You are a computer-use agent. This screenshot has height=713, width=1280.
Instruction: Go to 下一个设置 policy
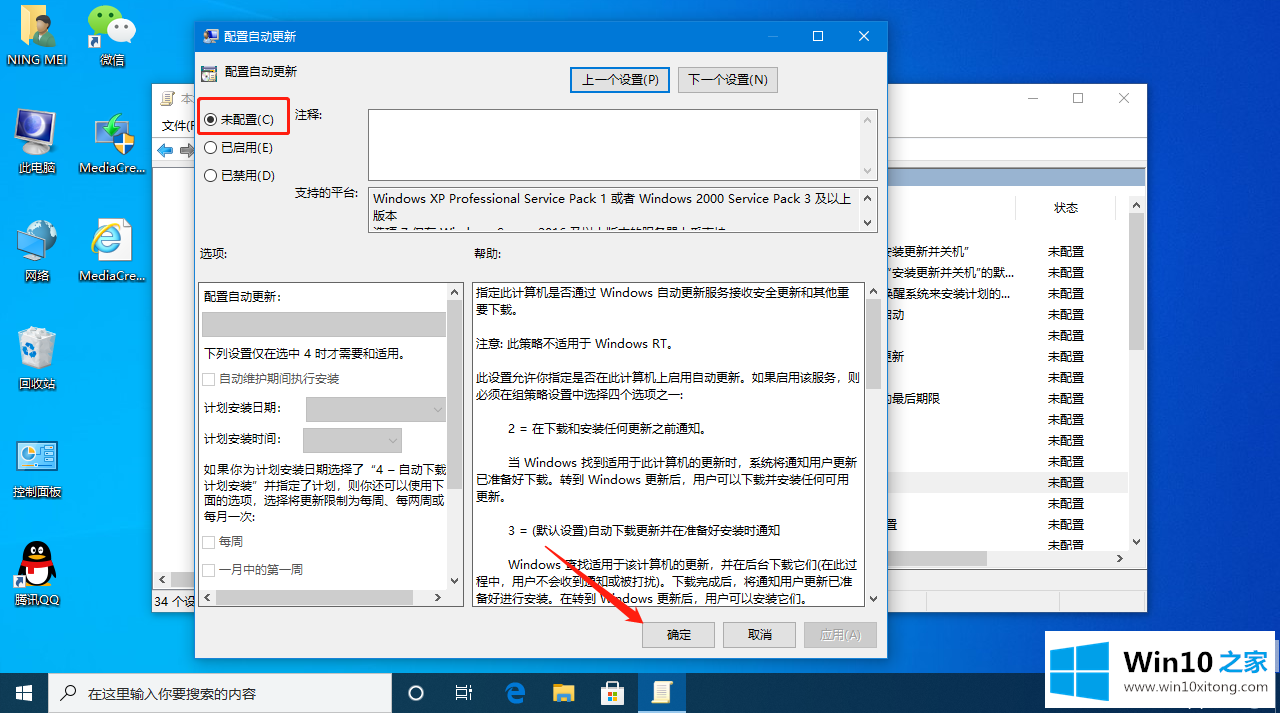point(727,80)
